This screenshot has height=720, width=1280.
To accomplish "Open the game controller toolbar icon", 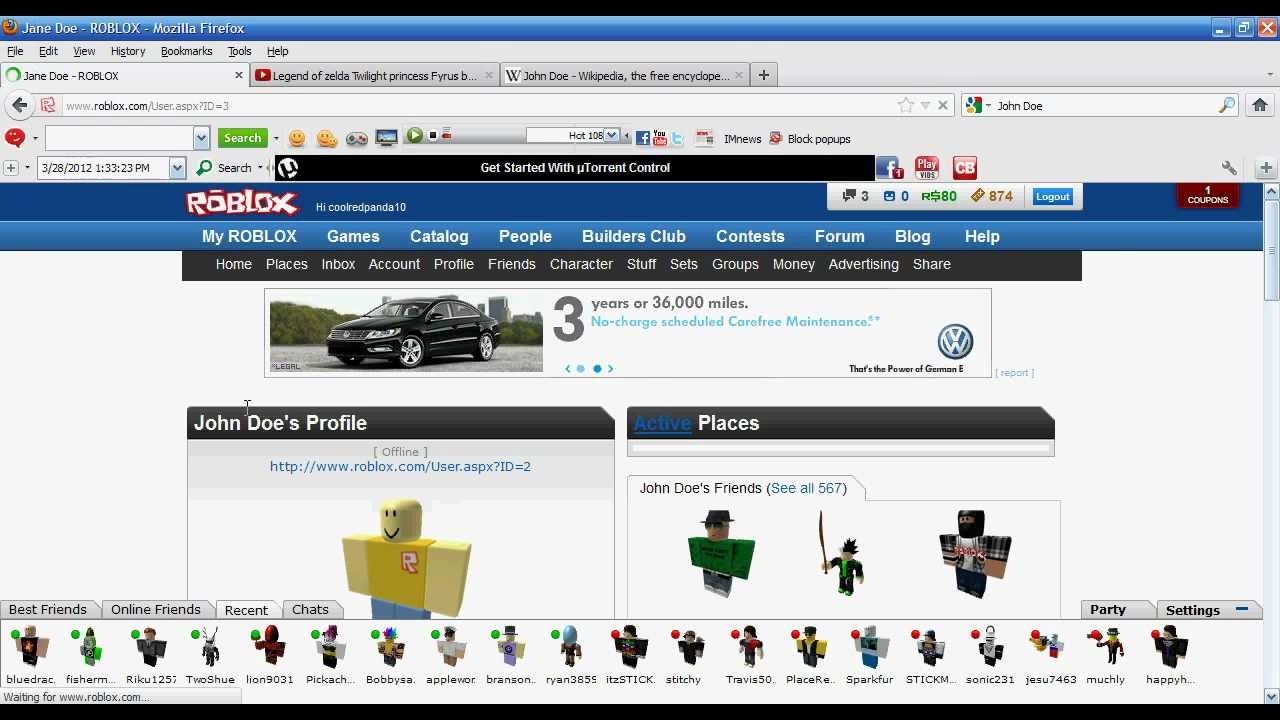I will pyautogui.click(x=357, y=138).
